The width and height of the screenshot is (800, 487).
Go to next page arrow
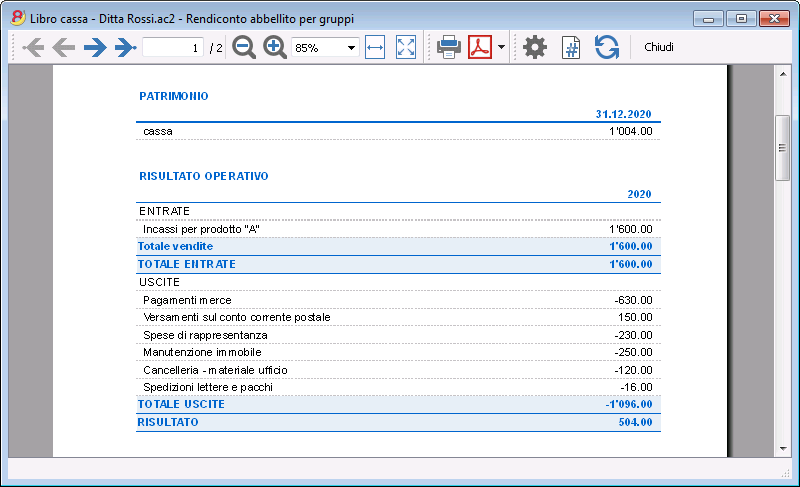coord(95,47)
